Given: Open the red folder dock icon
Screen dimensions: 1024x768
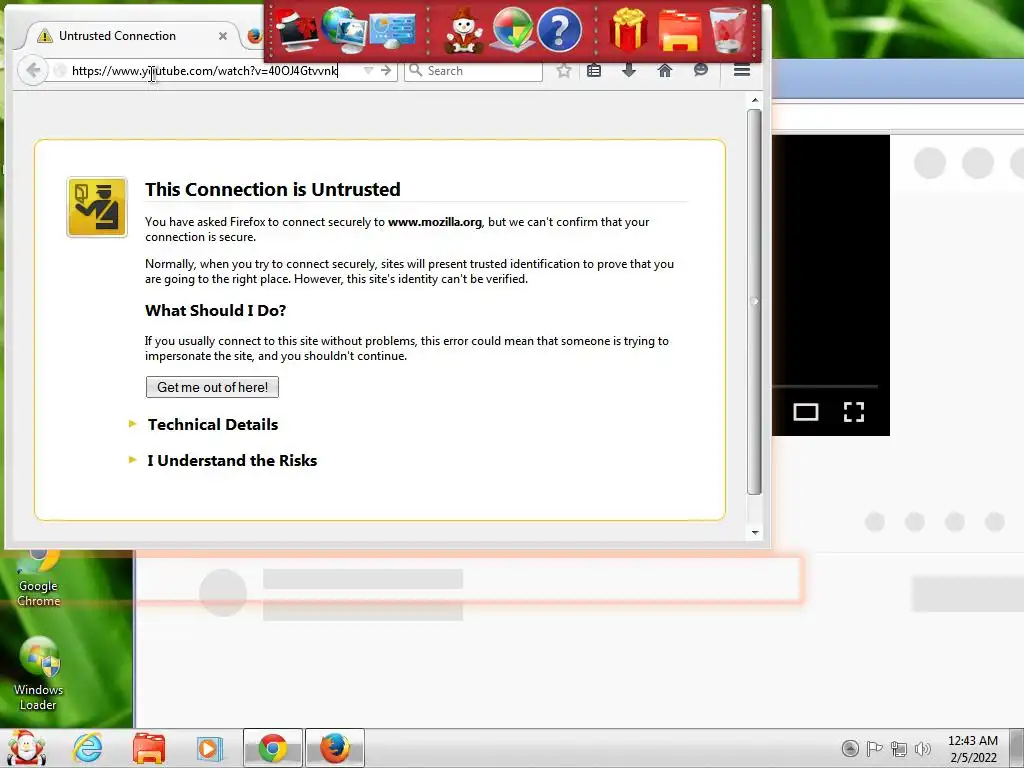Looking at the screenshot, I should 680,31.
